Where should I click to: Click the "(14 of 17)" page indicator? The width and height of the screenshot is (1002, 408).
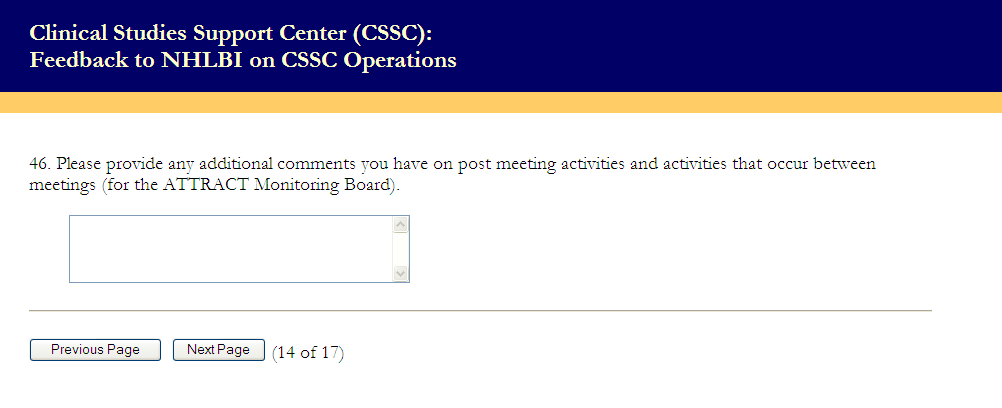click(x=308, y=352)
